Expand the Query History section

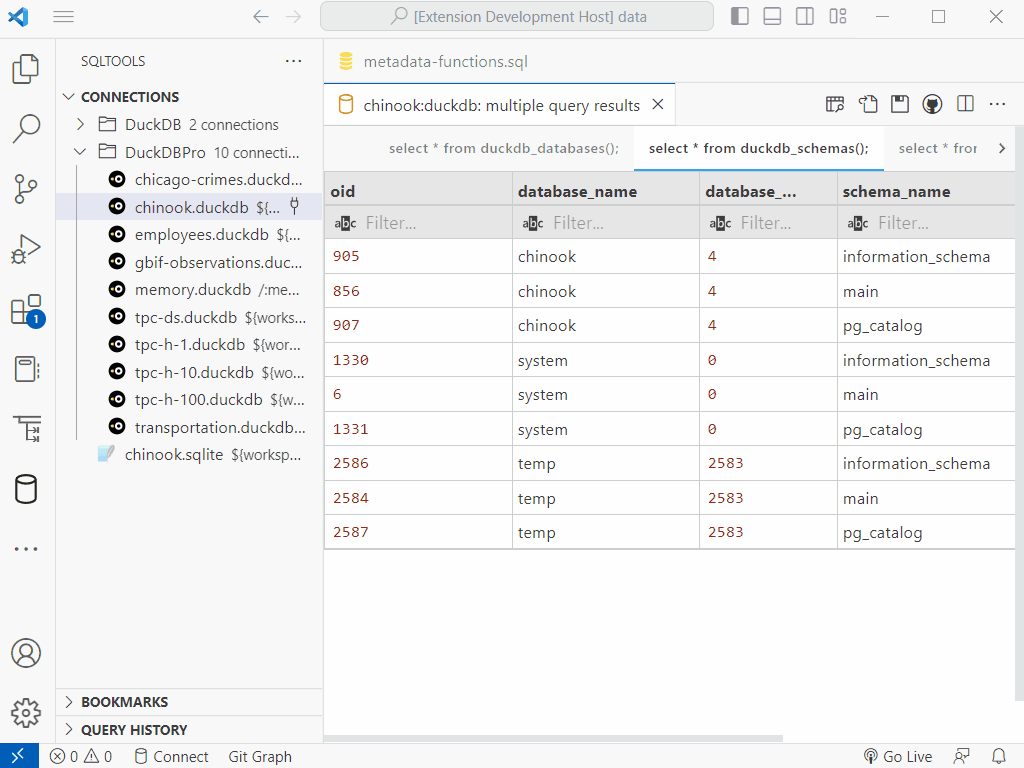[x=70, y=730]
